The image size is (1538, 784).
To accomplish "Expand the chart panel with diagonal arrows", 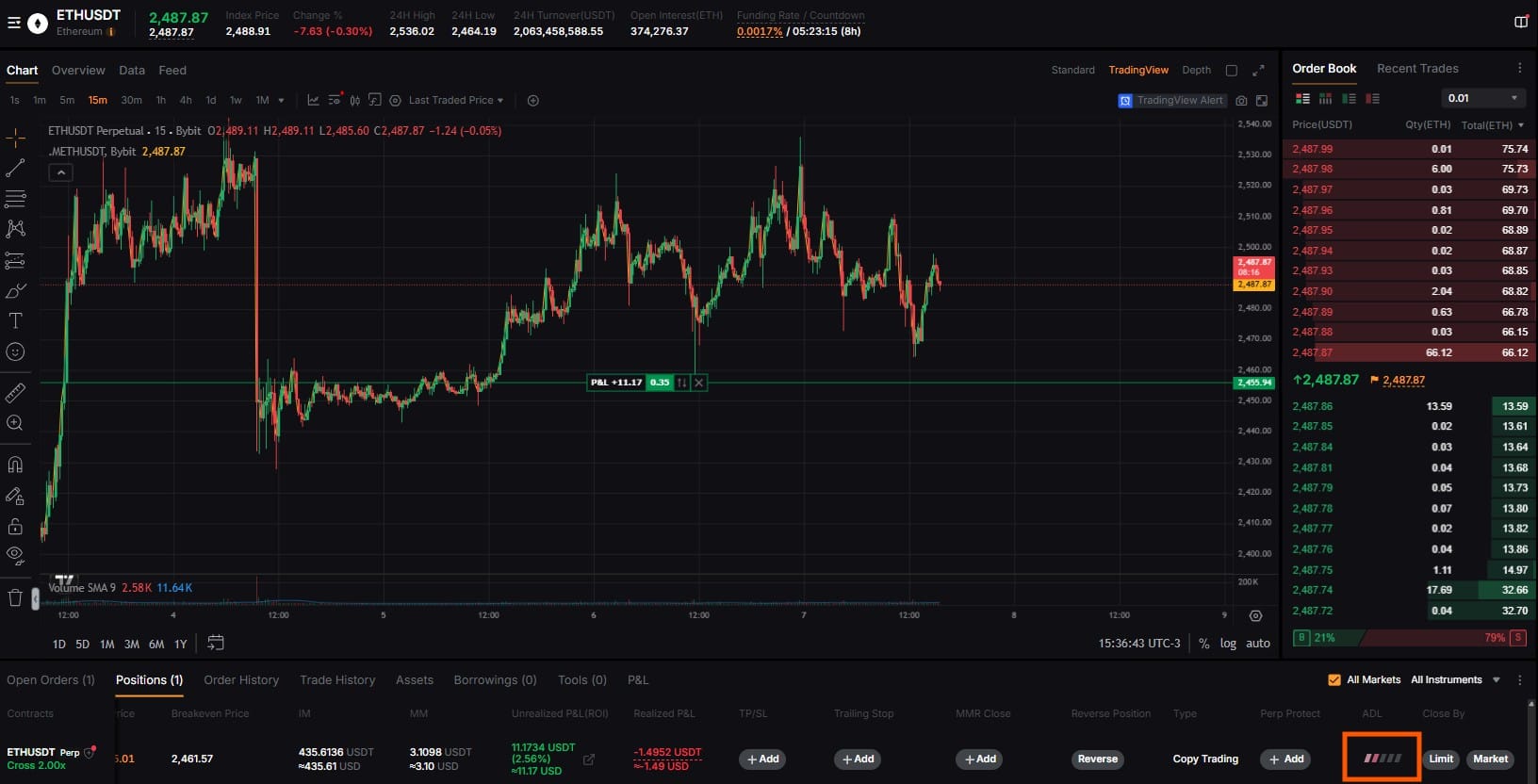I will pyautogui.click(x=1258, y=71).
